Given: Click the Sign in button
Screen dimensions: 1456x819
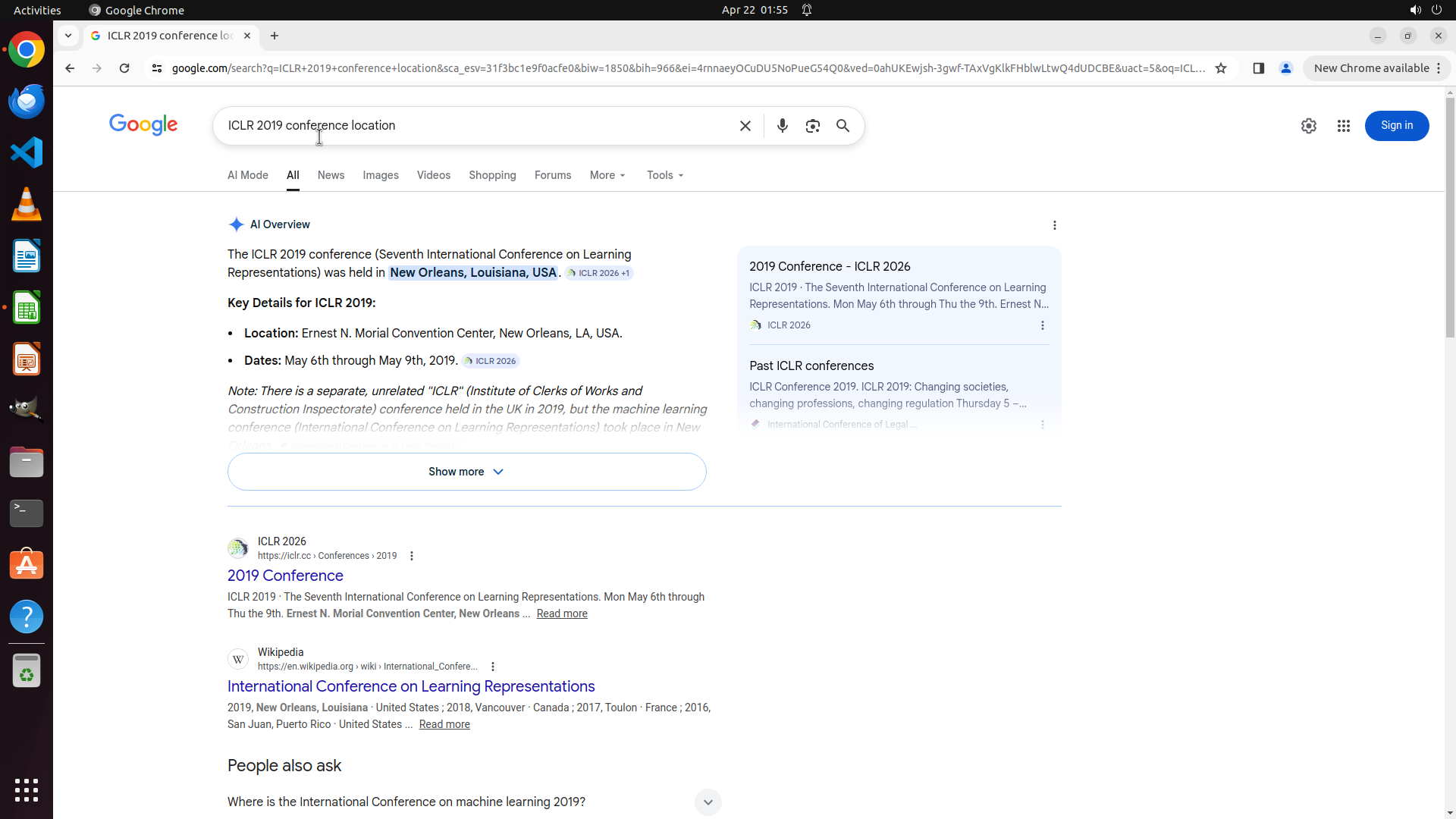Looking at the screenshot, I should (x=1396, y=126).
